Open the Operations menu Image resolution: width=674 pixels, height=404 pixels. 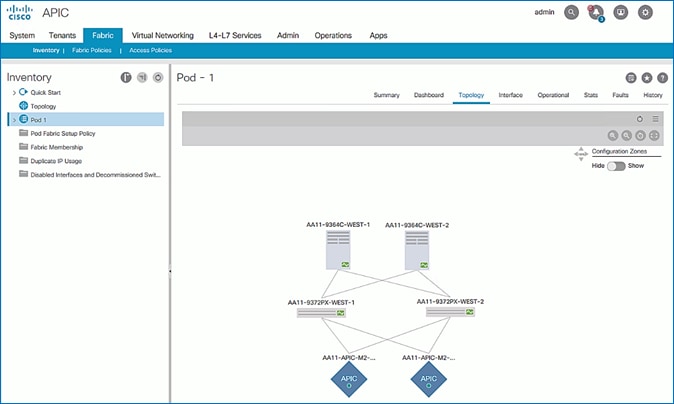333,35
